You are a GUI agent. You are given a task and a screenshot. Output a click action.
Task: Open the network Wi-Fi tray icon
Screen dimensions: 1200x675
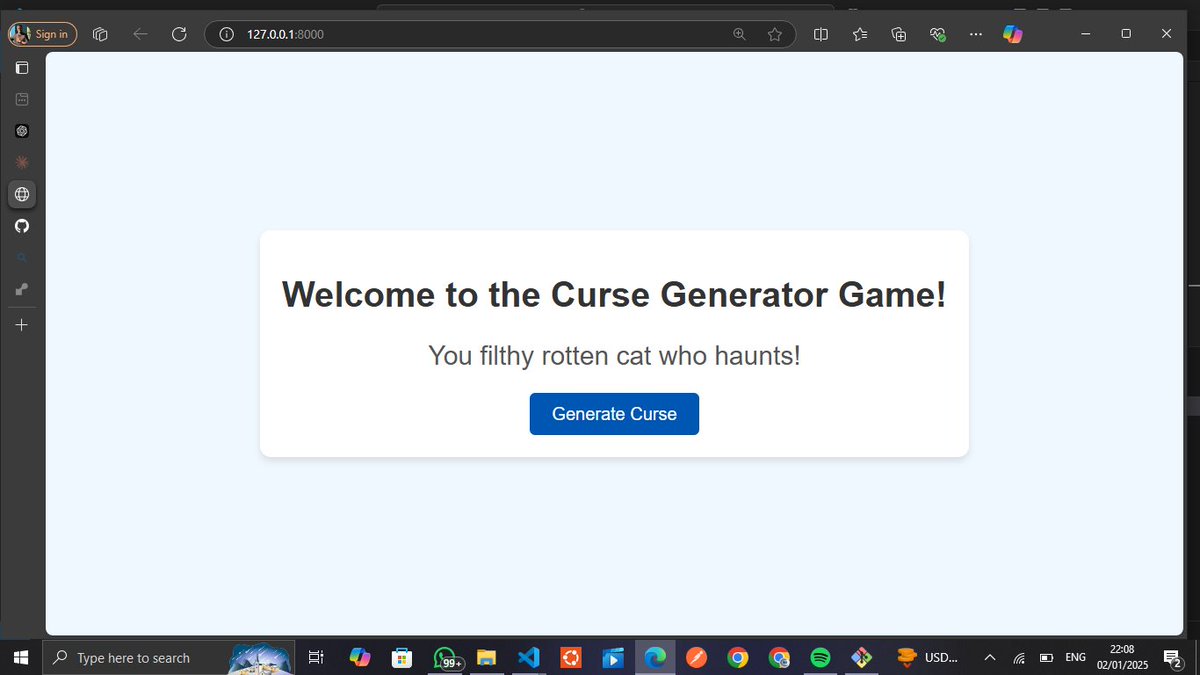pos(1019,658)
